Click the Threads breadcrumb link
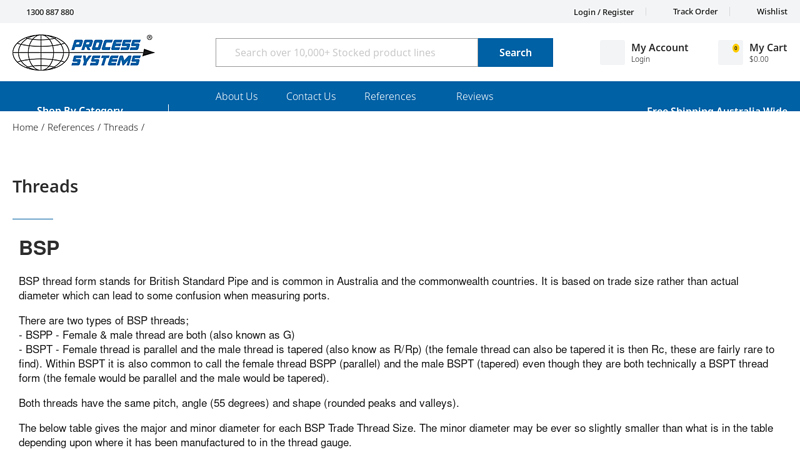This screenshot has width=800, height=450. (x=121, y=127)
